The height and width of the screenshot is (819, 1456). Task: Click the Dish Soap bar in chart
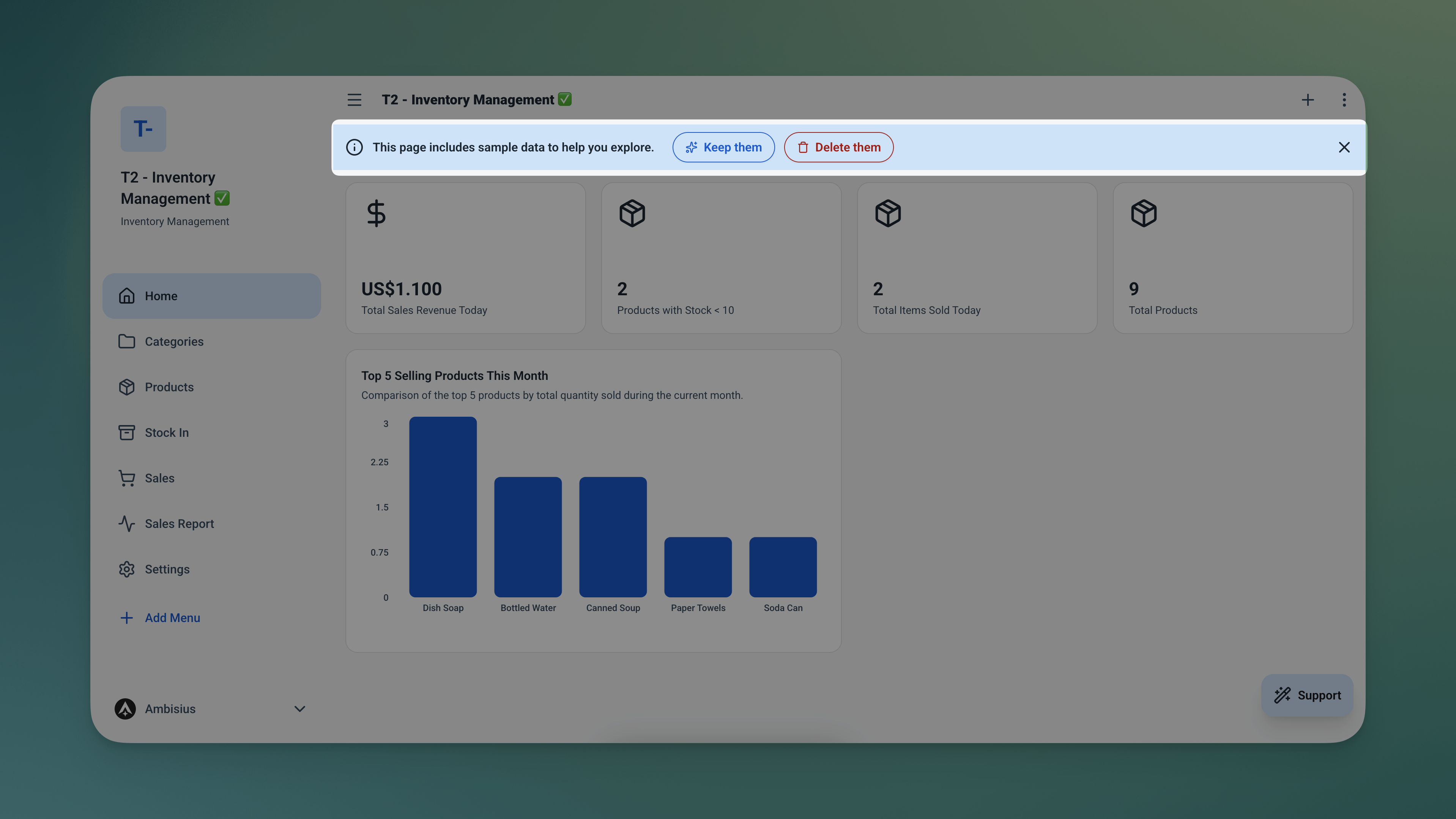[x=443, y=507]
